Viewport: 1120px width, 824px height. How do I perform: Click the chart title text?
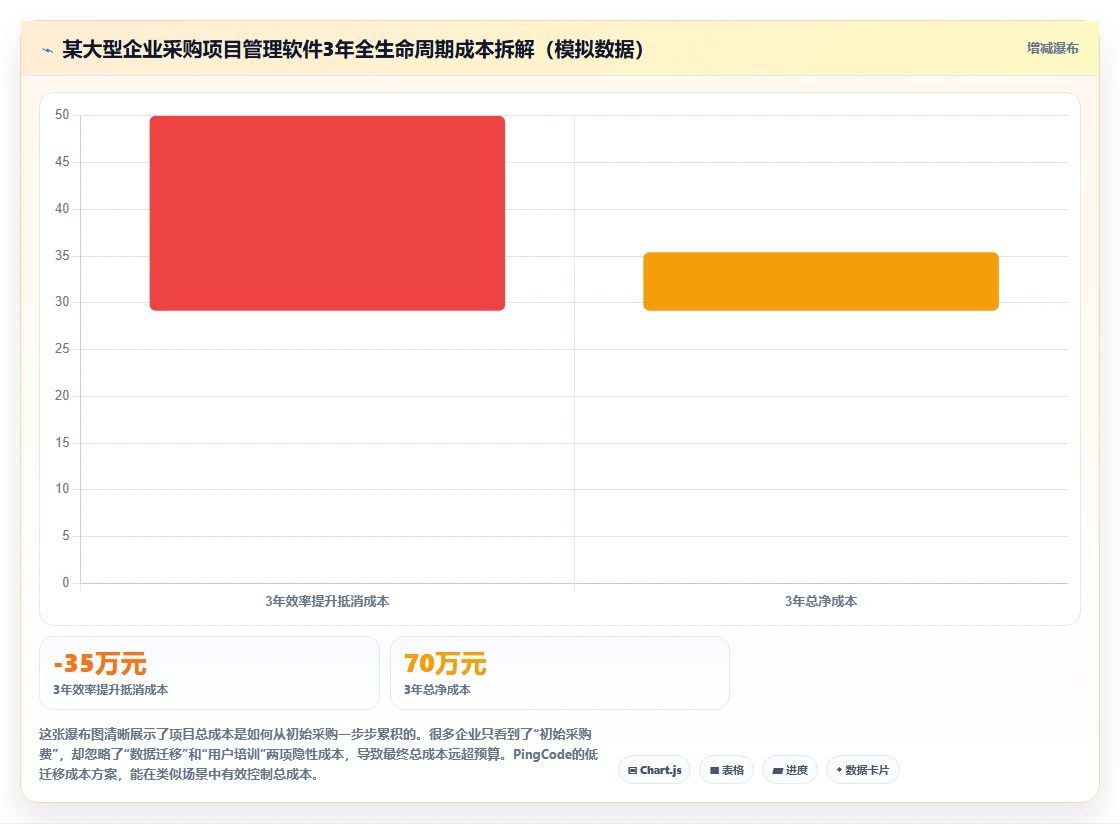(353, 49)
